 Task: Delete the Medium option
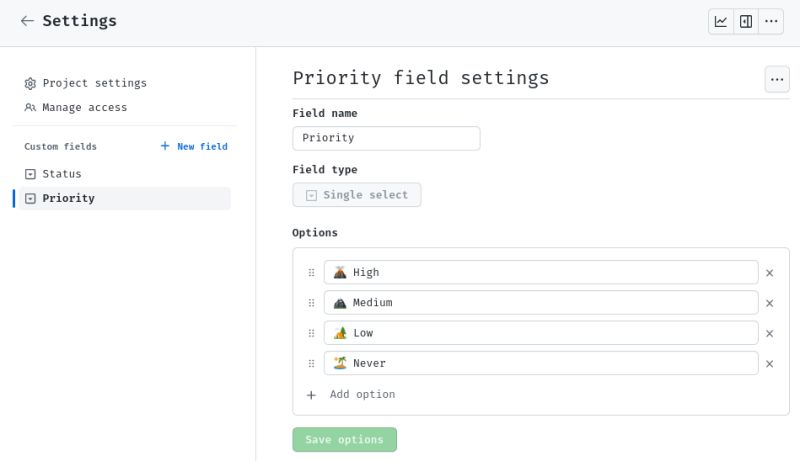[x=770, y=303]
